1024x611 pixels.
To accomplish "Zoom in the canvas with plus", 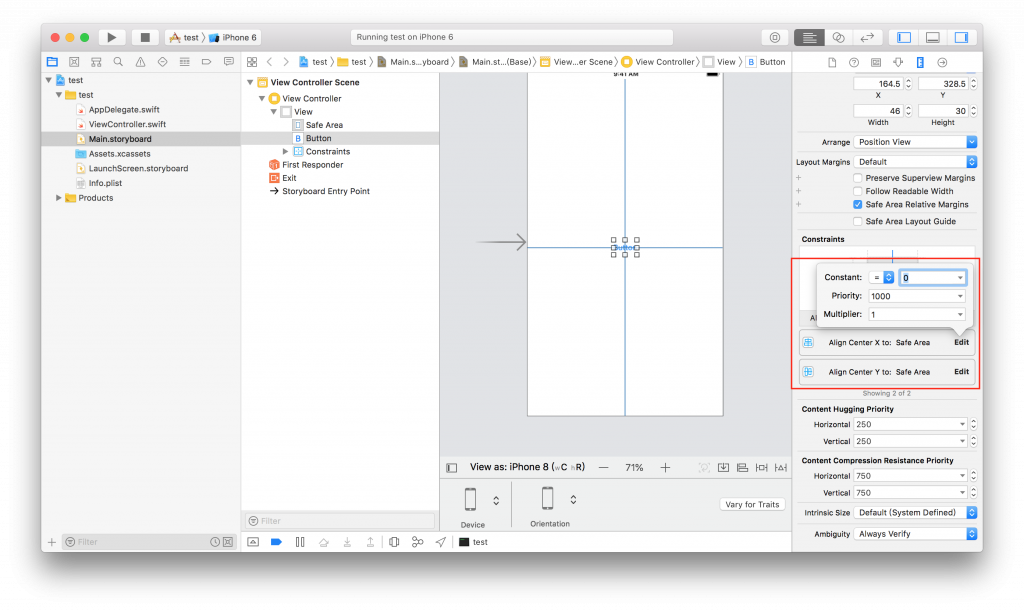I will coord(665,467).
